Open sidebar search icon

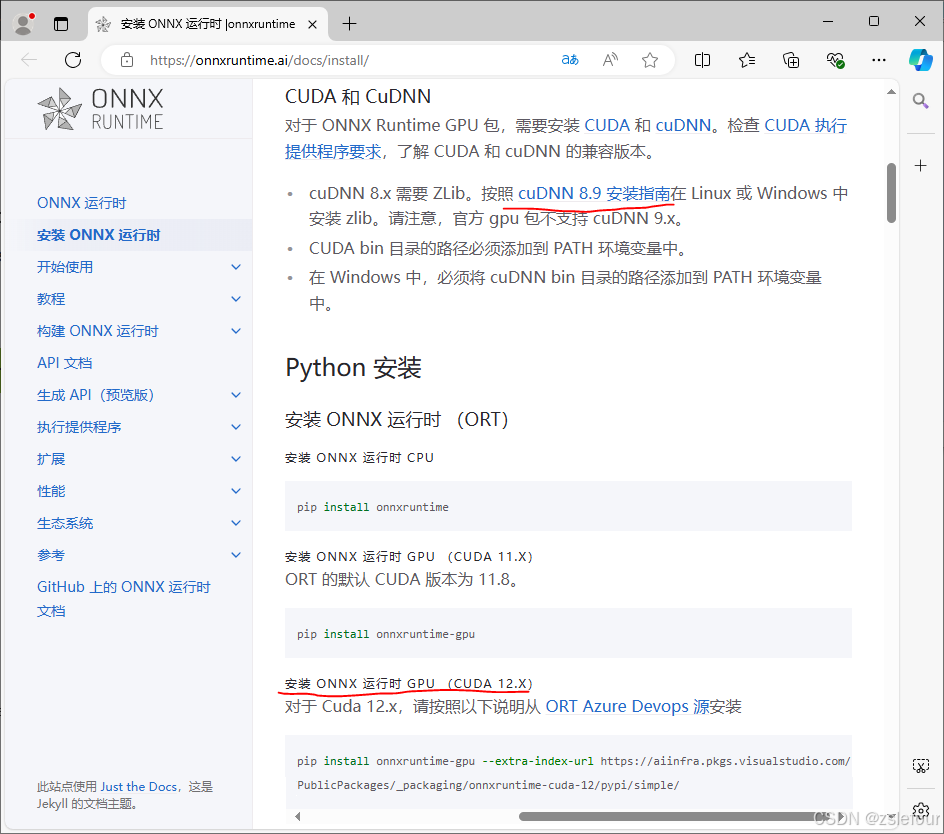(920, 100)
